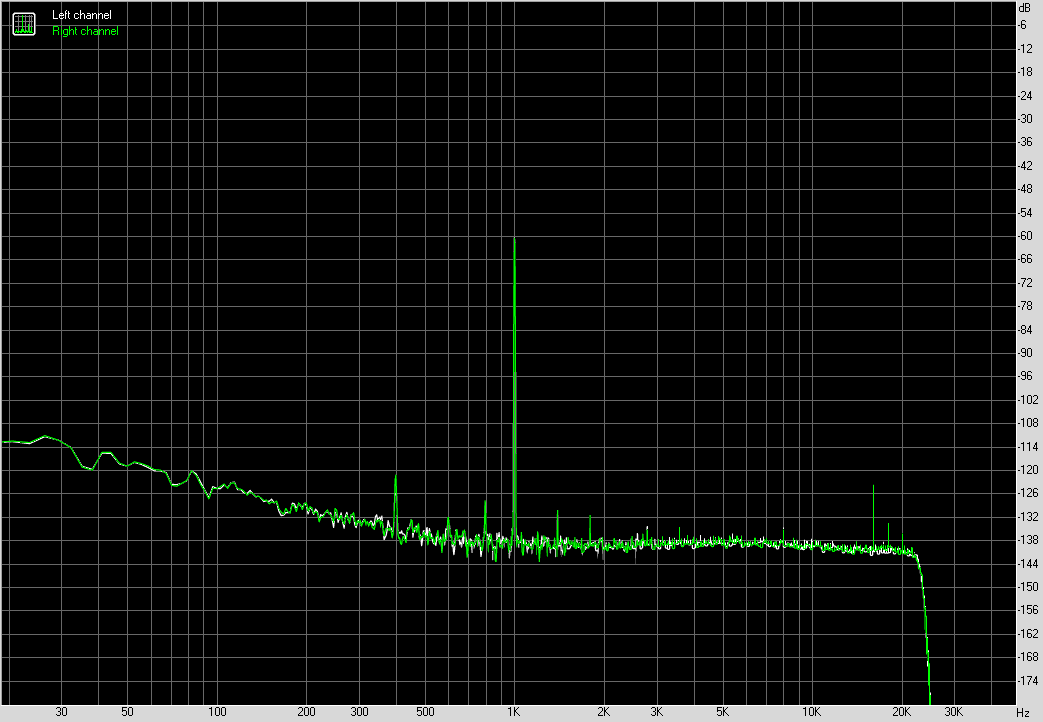The image size is (1043, 722).
Task: Click the -6 dB scale label
Action: coord(1022,25)
